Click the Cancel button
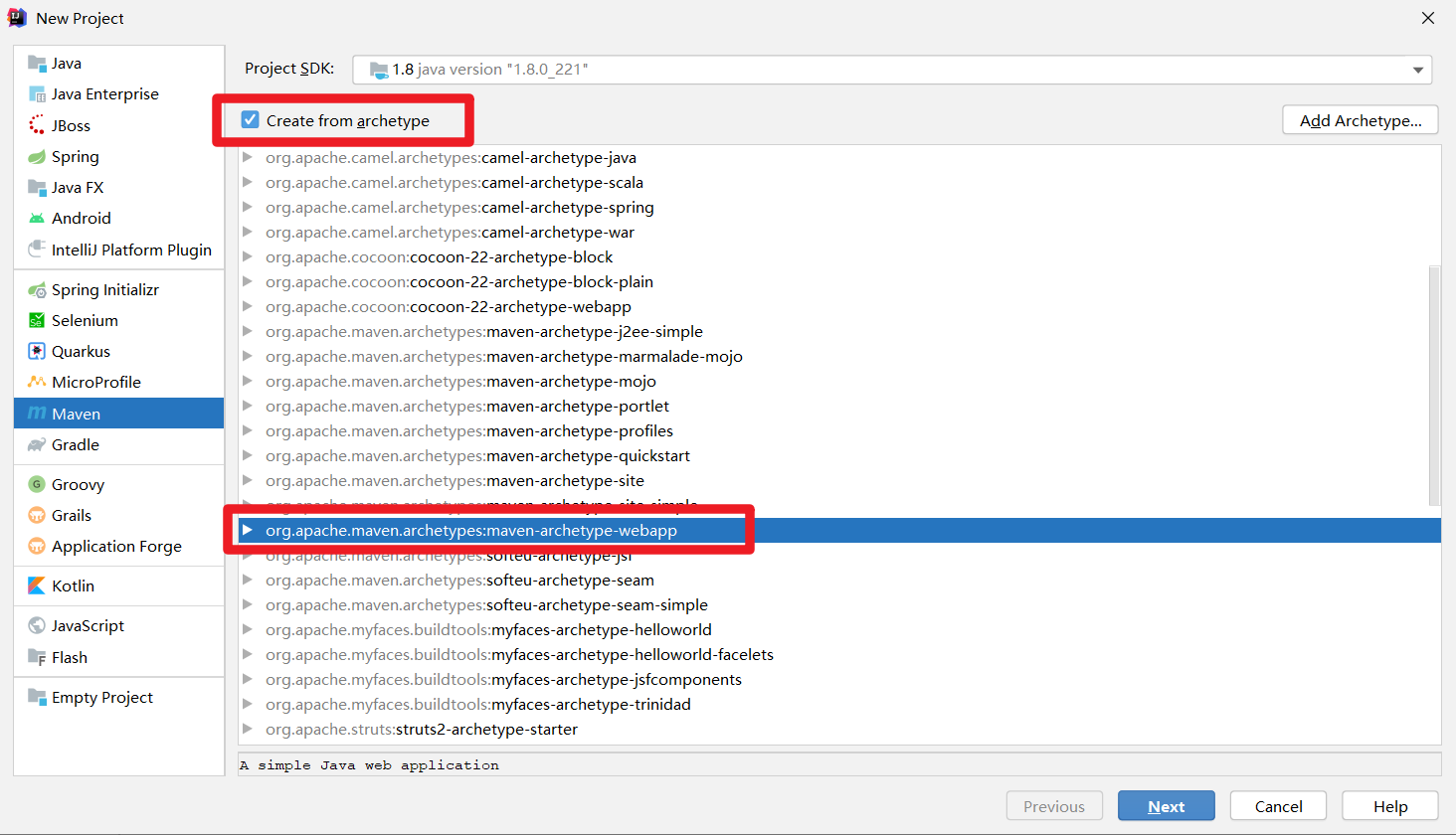Screen dimensions: 1456x835 coord(1279,806)
